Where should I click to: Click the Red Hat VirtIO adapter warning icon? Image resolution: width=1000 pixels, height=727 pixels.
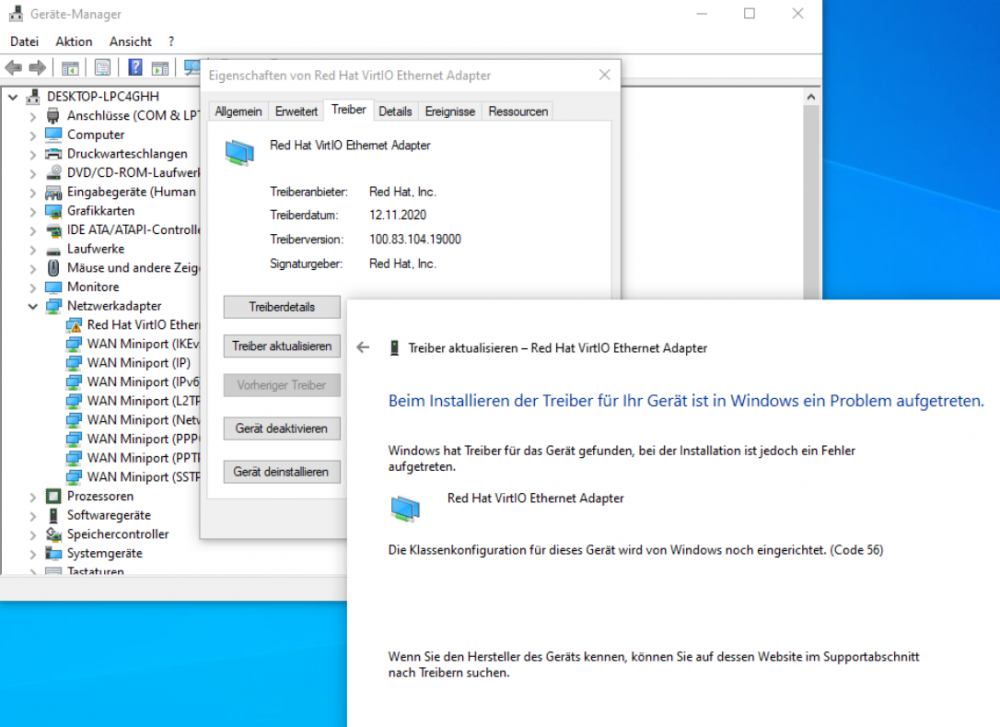74,325
